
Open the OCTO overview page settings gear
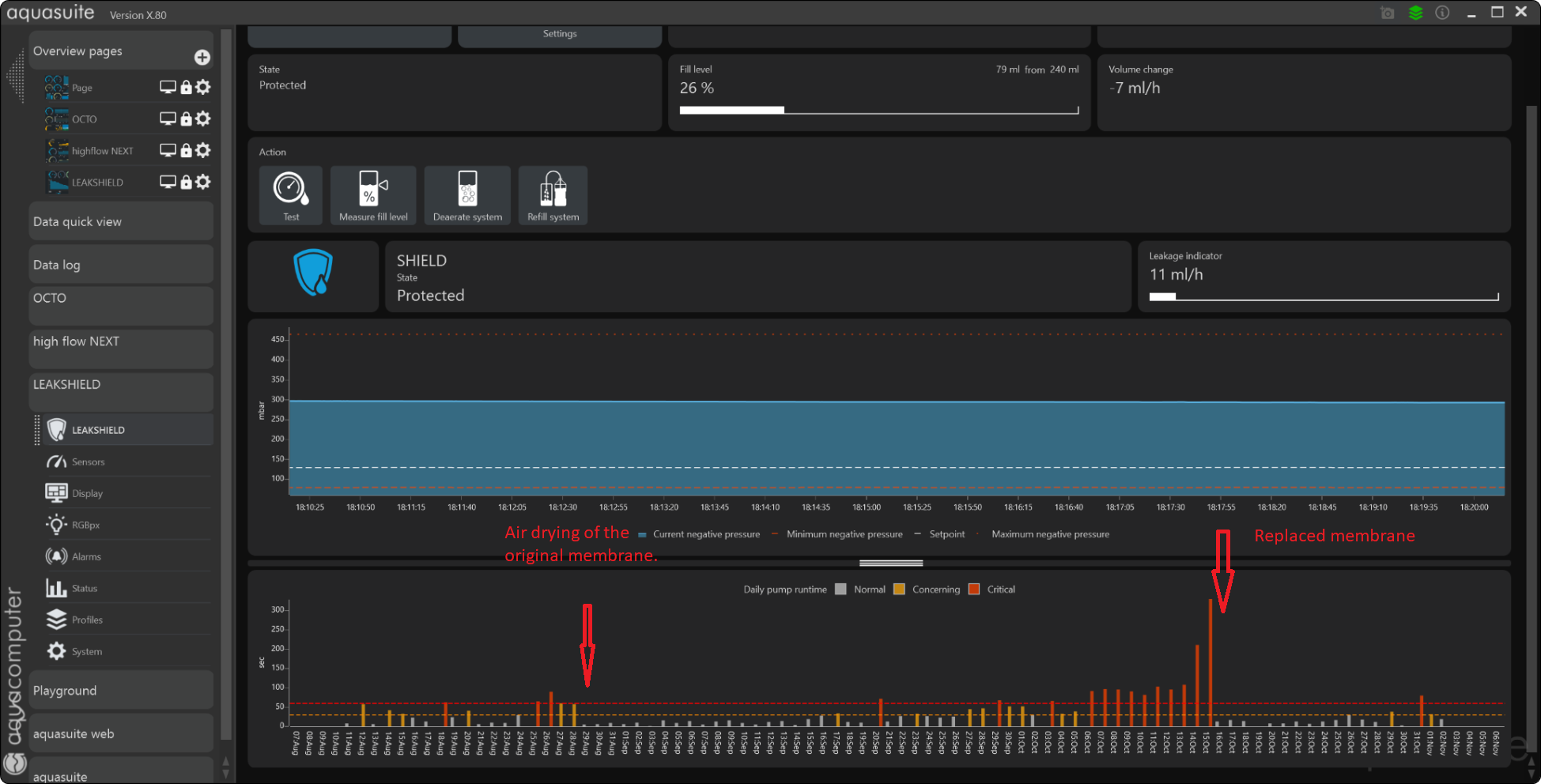203,119
